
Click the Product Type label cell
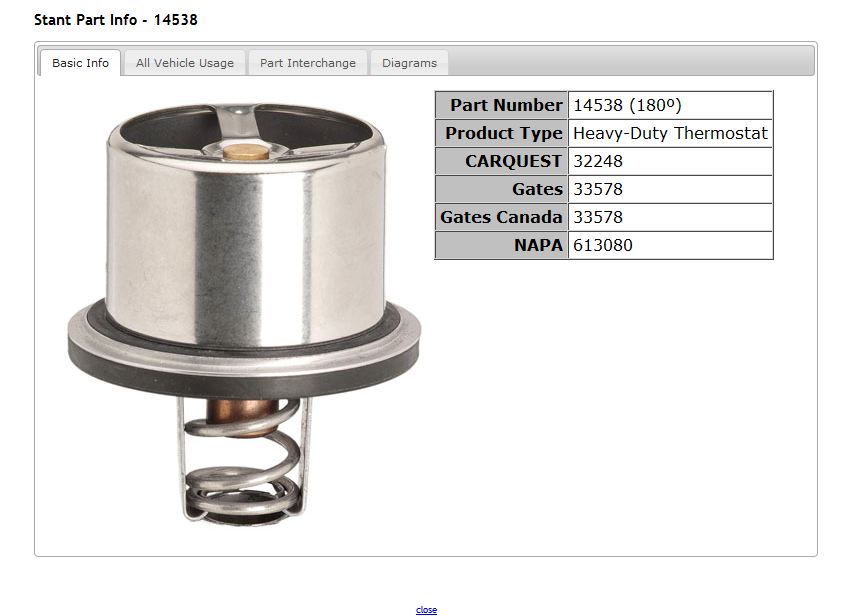point(502,133)
